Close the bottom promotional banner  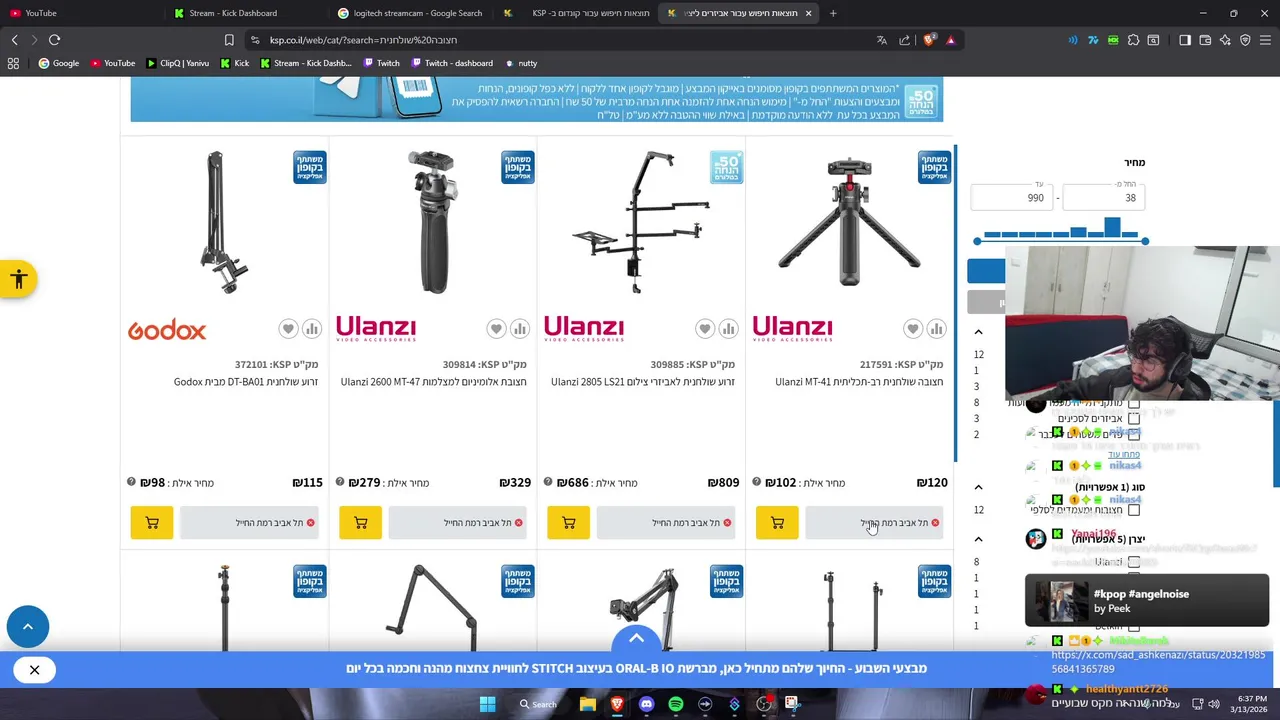[34, 670]
